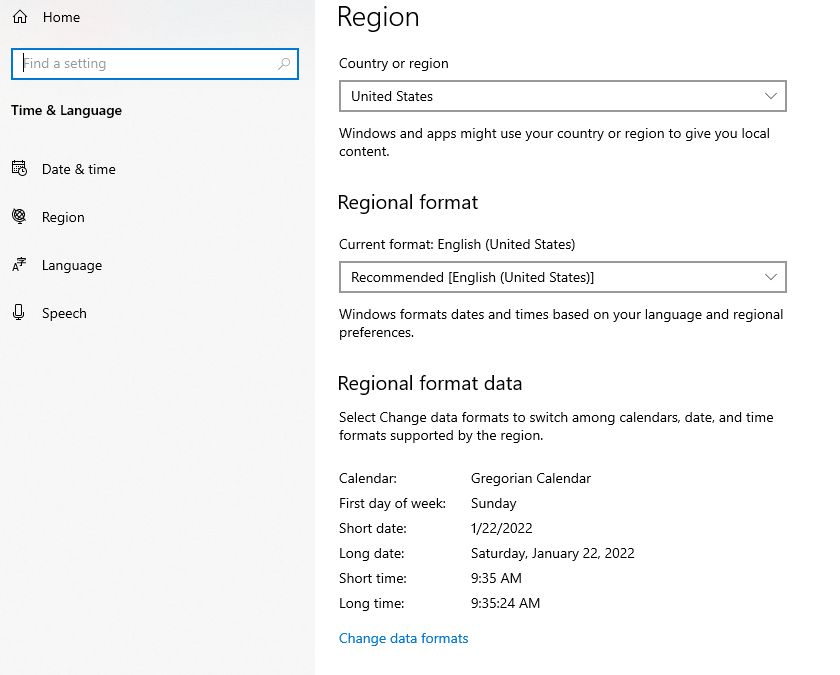The height and width of the screenshot is (675, 840).
Task: Open the Country or region dropdown
Action: pyautogui.click(x=550, y=96)
